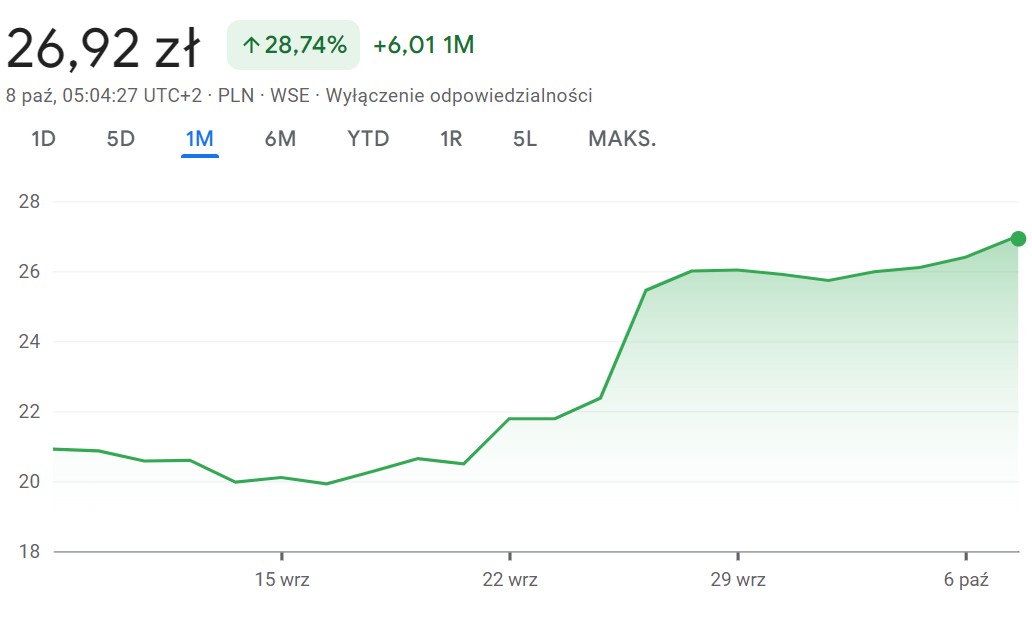Image resolution: width=1032 pixels, height=620 pixels.
Task: Switch to the 1D time range
Action: coord(43,139)
